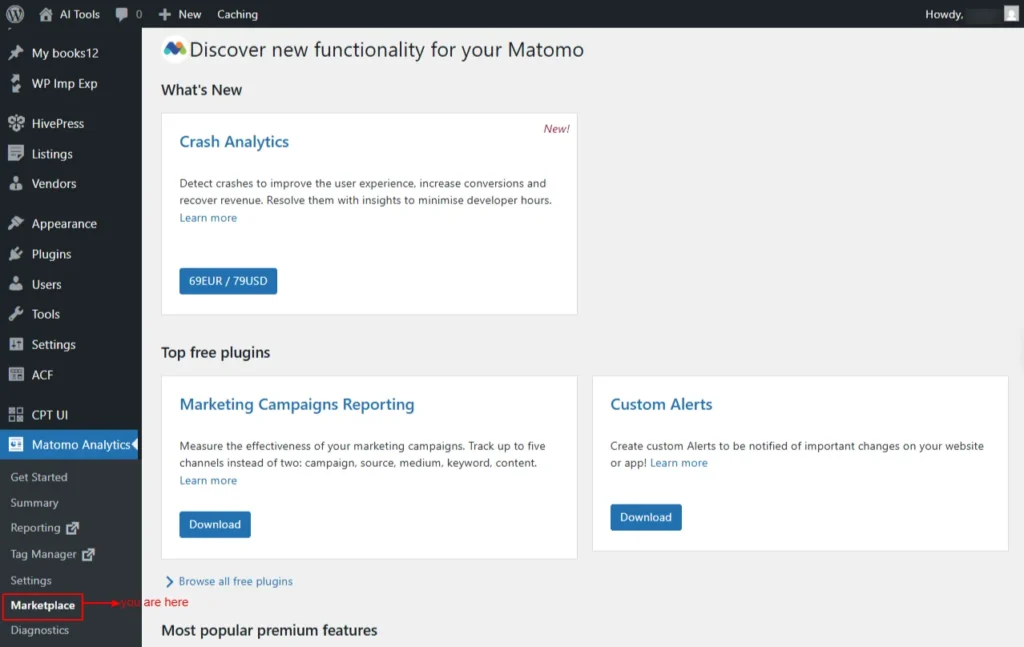
Task: Open the HivePress menu icon
Action: 16,124
